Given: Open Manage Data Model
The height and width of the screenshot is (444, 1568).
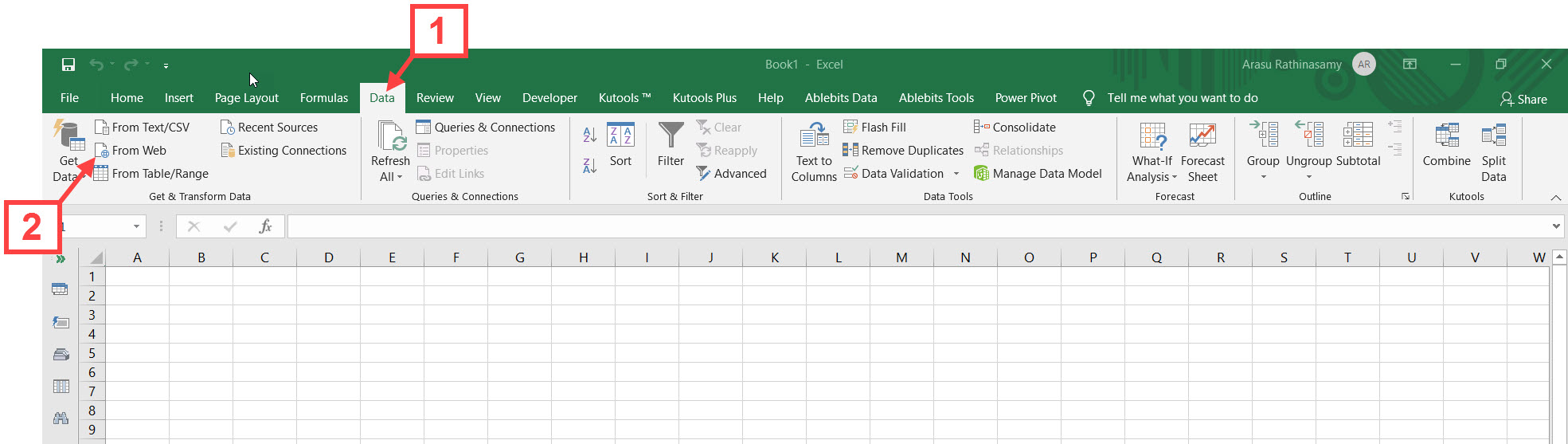Looking at the screenshot, I should pos(1038,174).
